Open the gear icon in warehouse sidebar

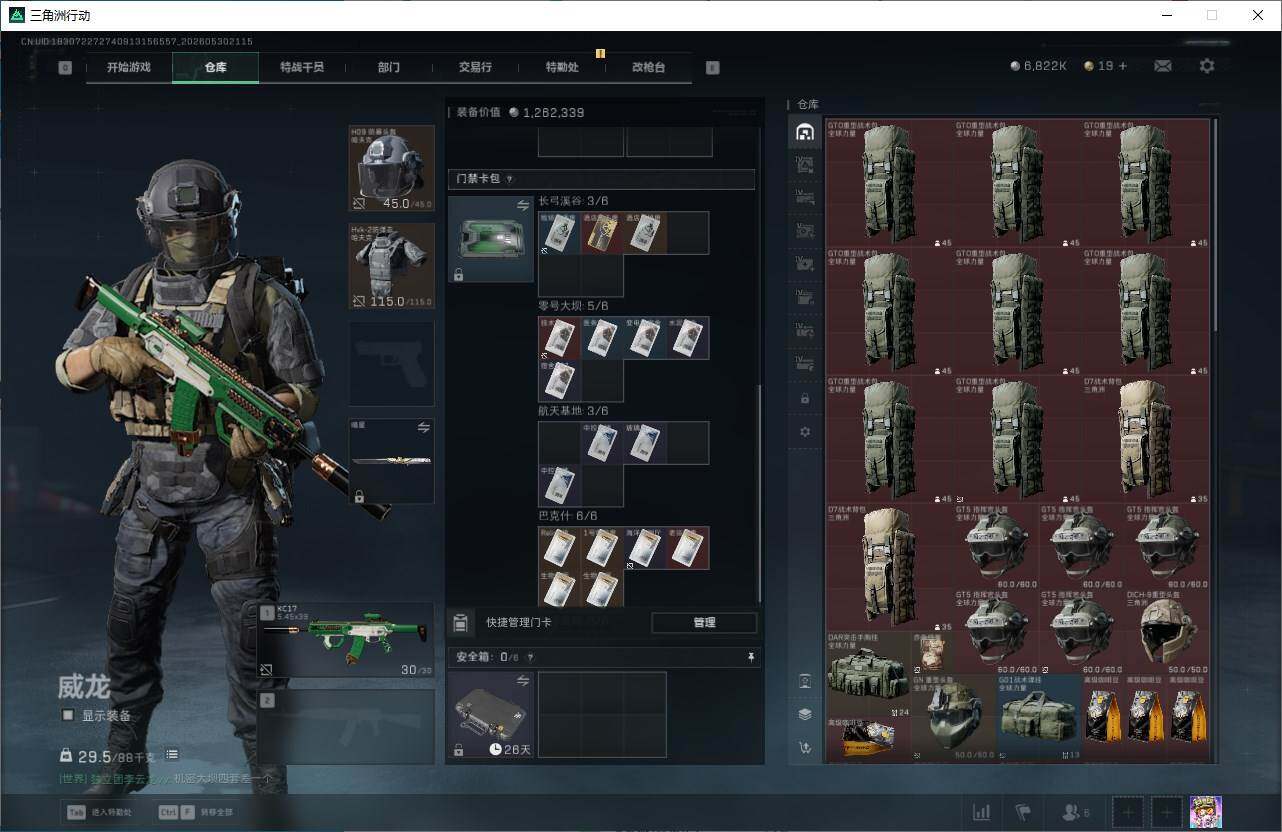pyautogui.click(x=805, y=432)
